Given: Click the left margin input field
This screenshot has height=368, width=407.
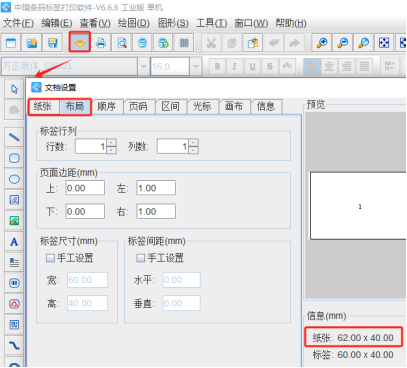Looking at the screenshot, I should tap(156, 188).
